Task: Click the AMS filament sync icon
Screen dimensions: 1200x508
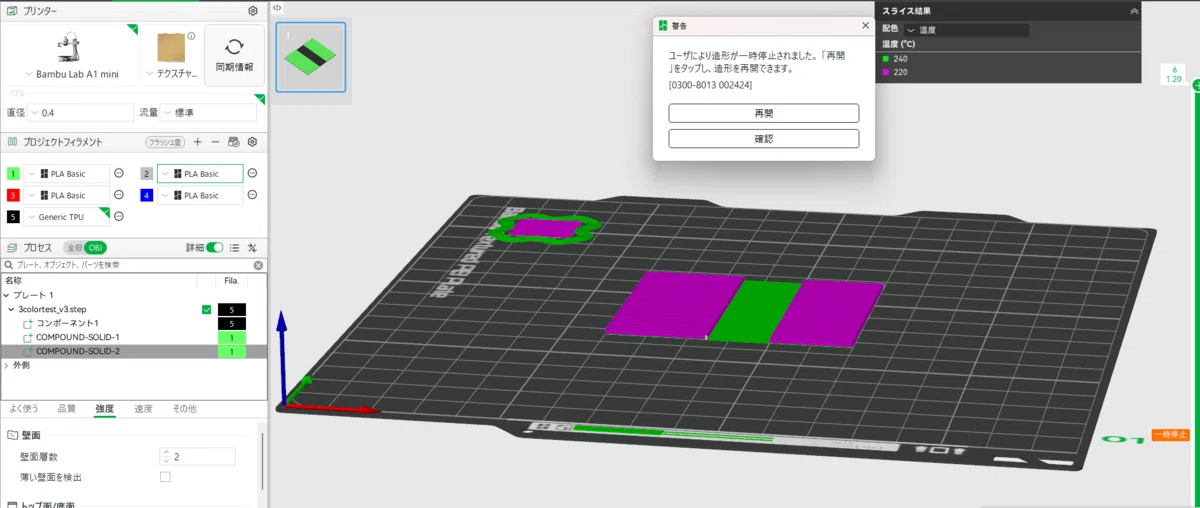Action: click(x=233, y=142)
